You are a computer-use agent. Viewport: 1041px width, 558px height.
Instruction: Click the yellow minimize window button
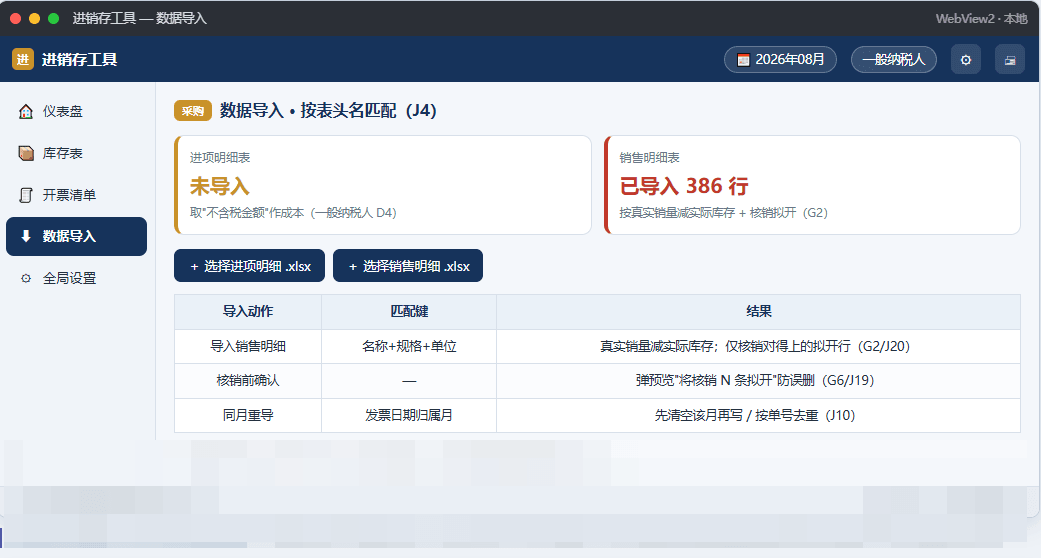pyautogui.click(x=35, y=19)
